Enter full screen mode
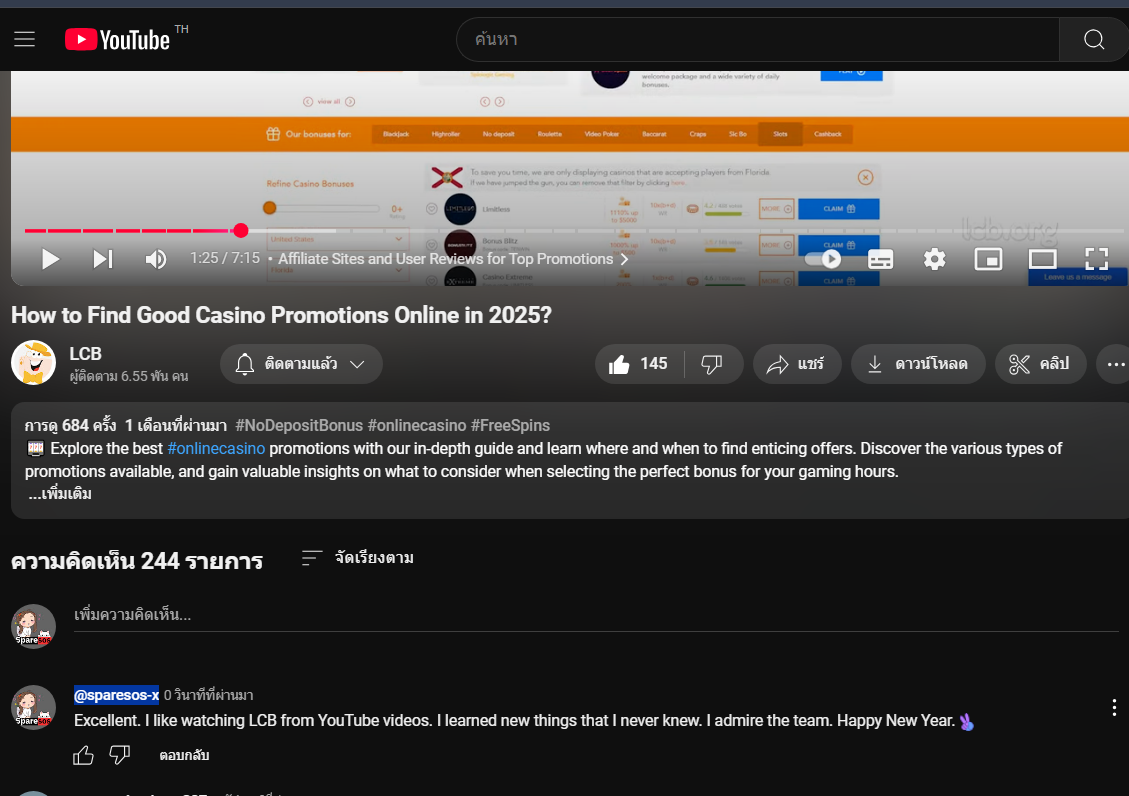 tap(1096, 259)
